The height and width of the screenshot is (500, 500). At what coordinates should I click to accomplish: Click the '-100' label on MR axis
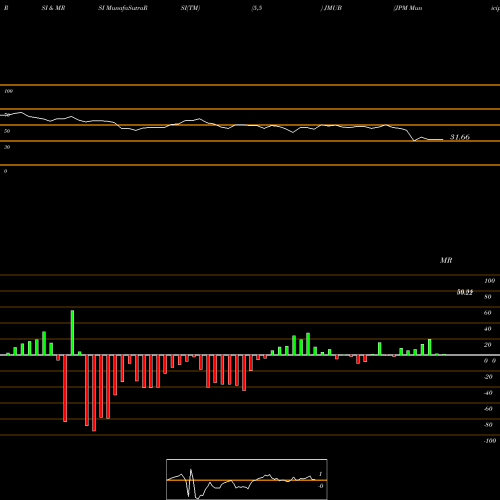click(490, 441)
